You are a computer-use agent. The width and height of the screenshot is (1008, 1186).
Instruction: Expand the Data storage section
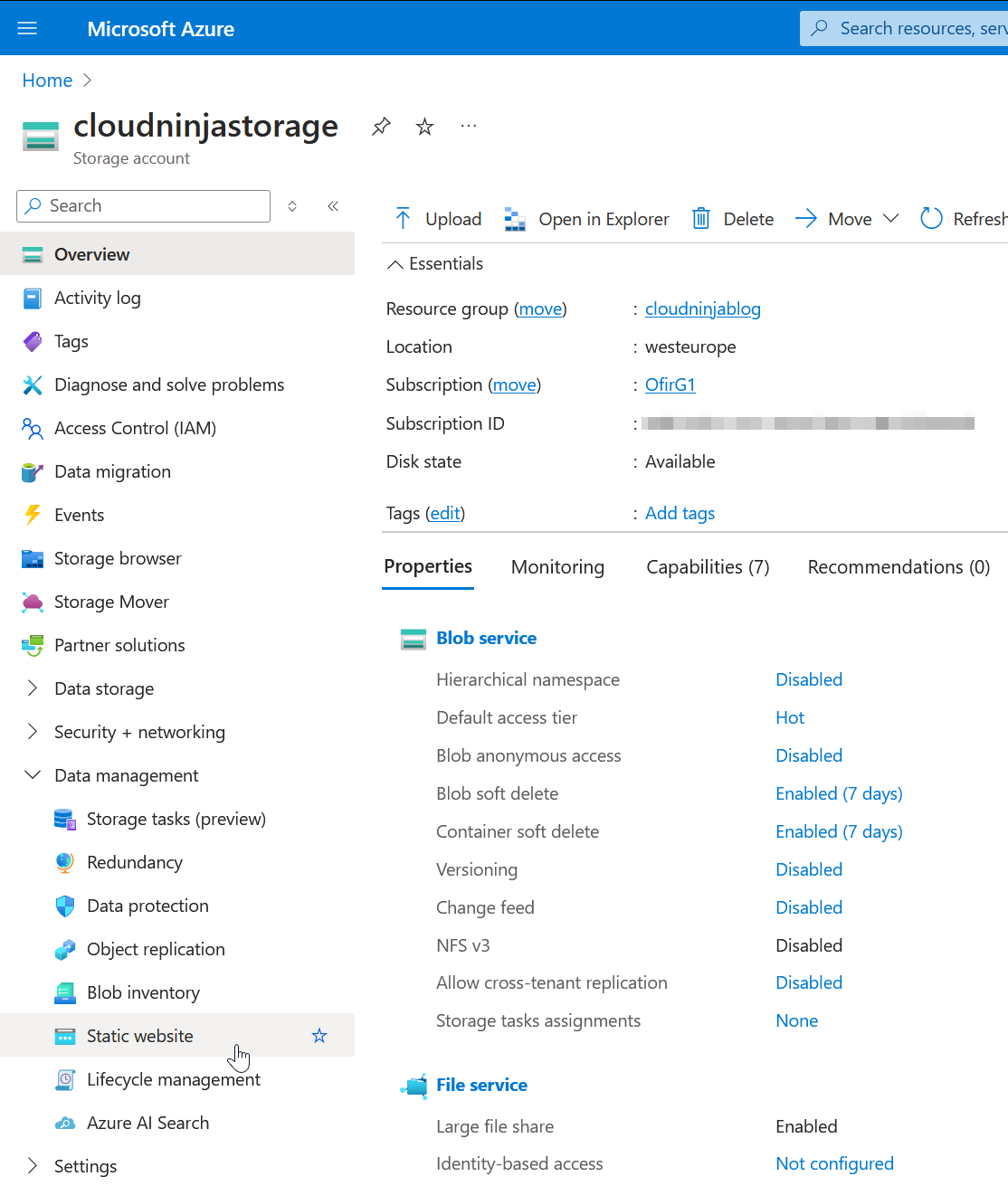[103, 688]
